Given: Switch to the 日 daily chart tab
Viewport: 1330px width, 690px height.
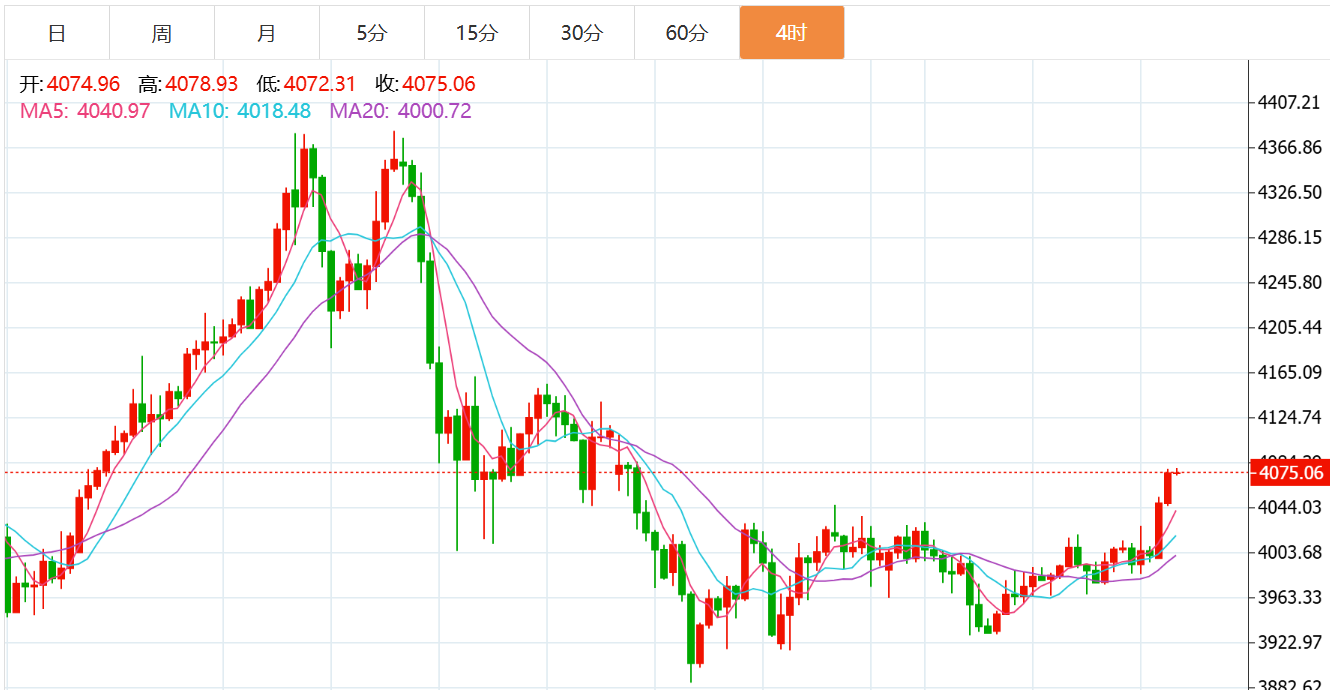Looking at the screenshot, I should pos(57,33).
